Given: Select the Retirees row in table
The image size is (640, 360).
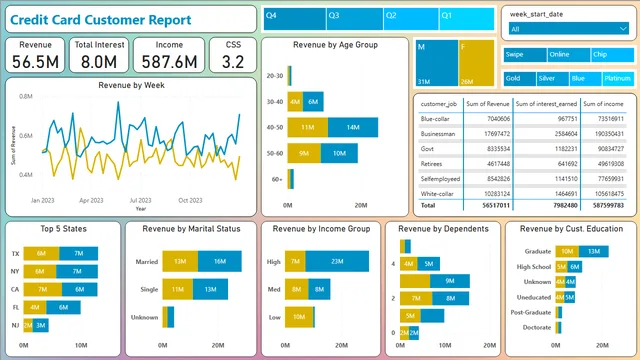Looking at the screenshot, I should pyautogui.click(x=522, y=164).
